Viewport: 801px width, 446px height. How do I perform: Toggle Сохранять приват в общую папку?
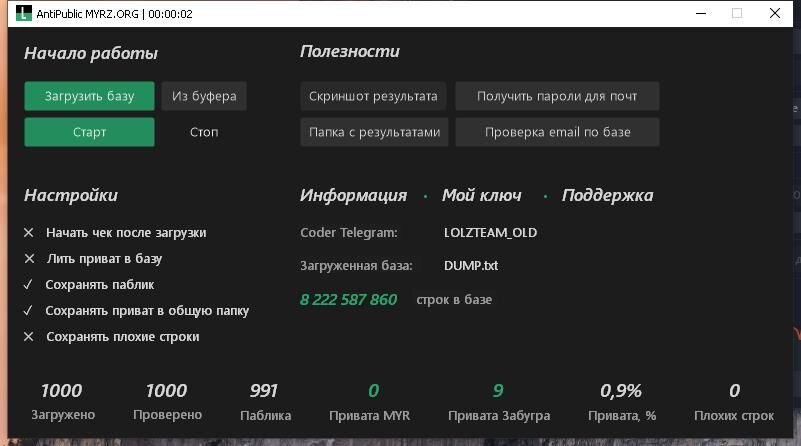(136, 311)
